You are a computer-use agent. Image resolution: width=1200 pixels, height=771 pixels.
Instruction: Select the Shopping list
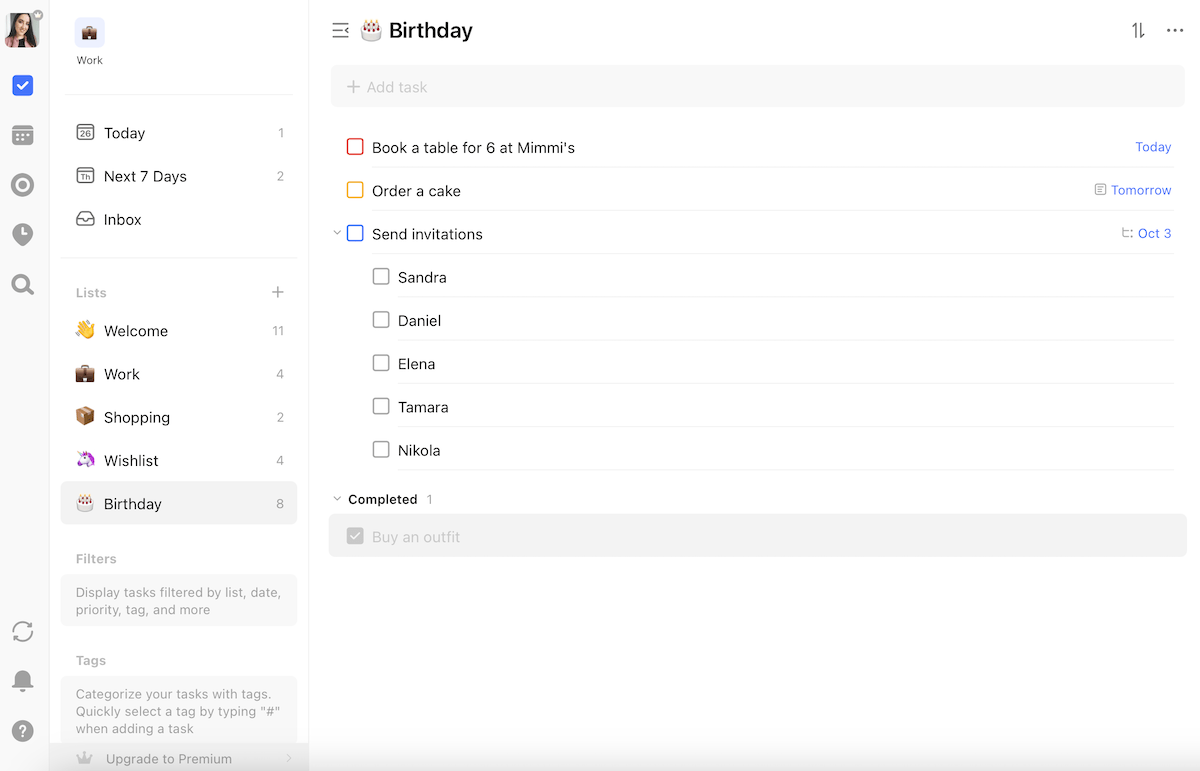(x=136, y=417)
